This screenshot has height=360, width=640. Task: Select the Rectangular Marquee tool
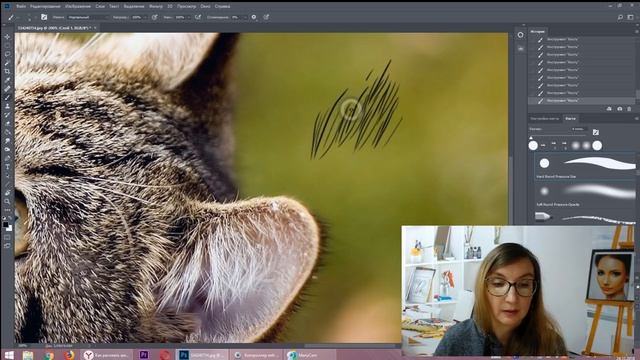(x=7, y=45)
